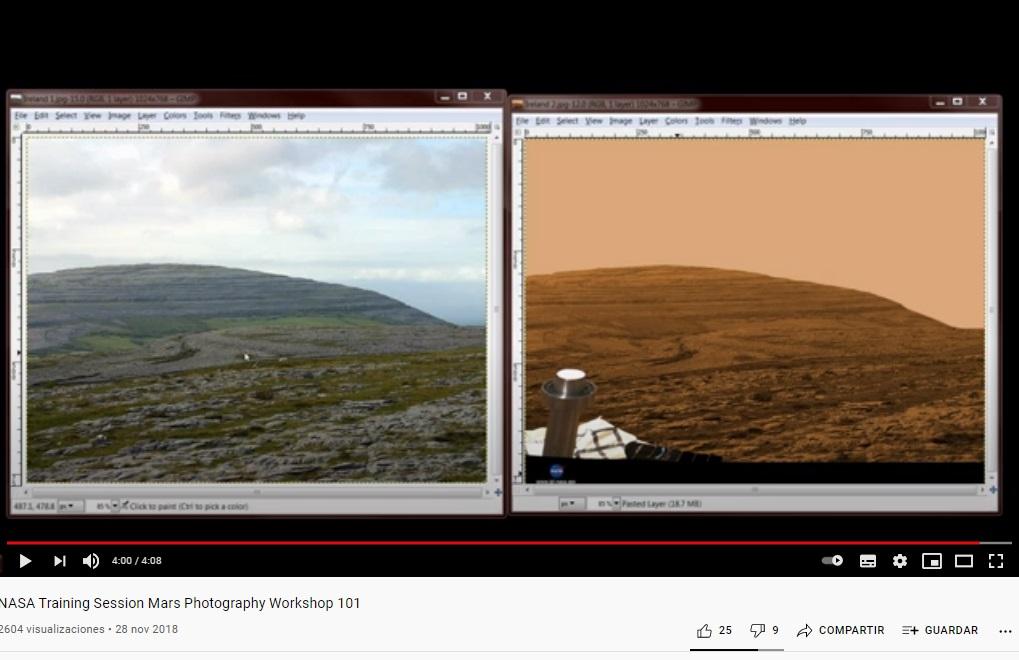
Task: Click the video title NASA Training Session
Action: click(x=180, y=603)
